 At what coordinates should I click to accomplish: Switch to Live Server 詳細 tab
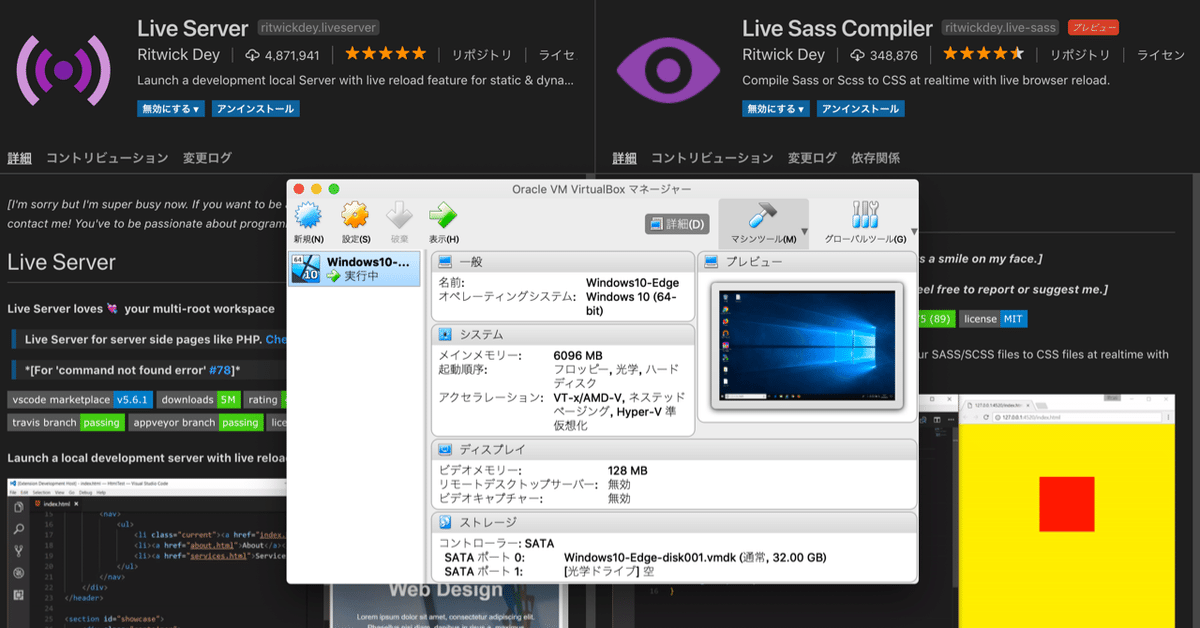[x=20, y=158]
